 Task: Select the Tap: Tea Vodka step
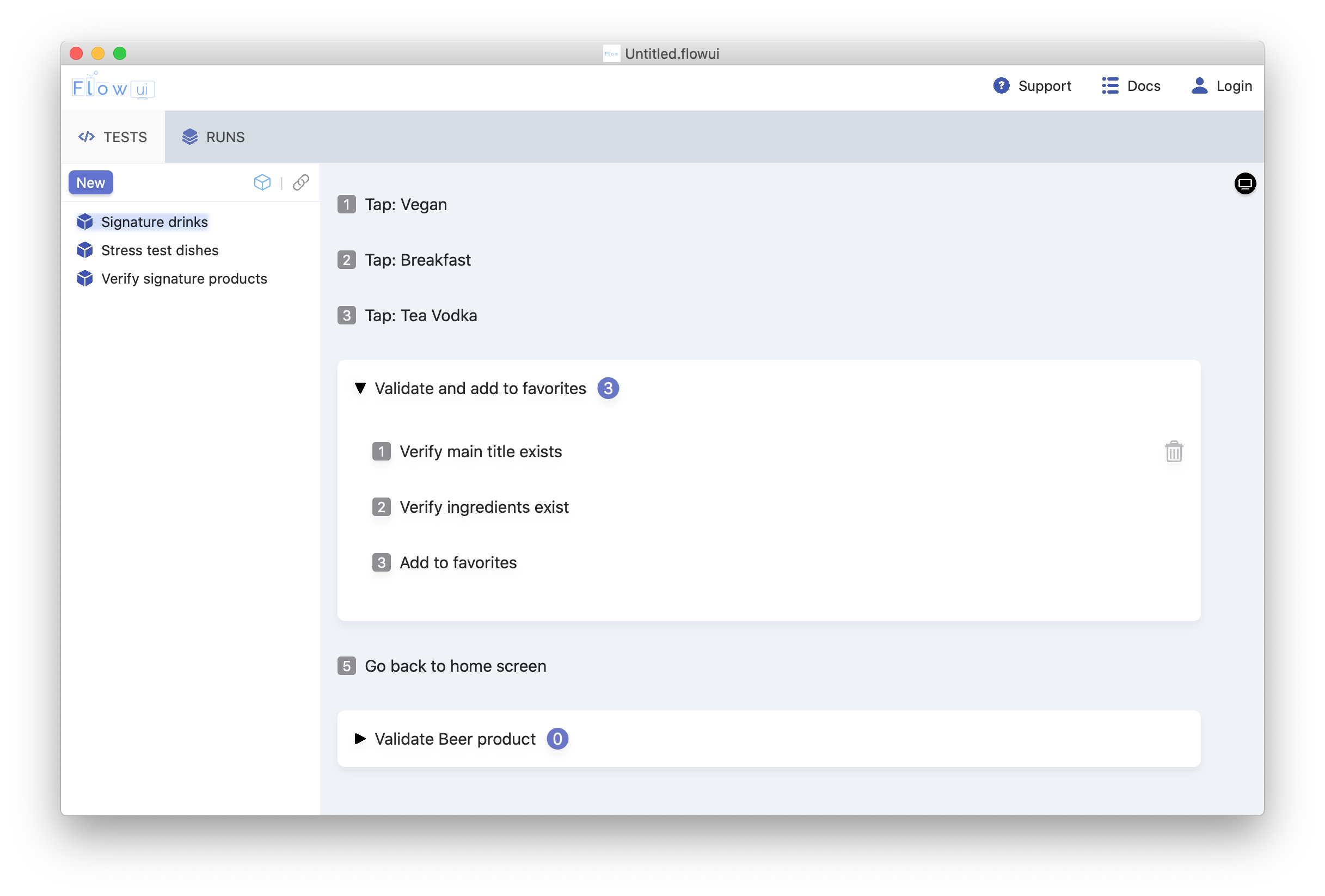(421, 315)
